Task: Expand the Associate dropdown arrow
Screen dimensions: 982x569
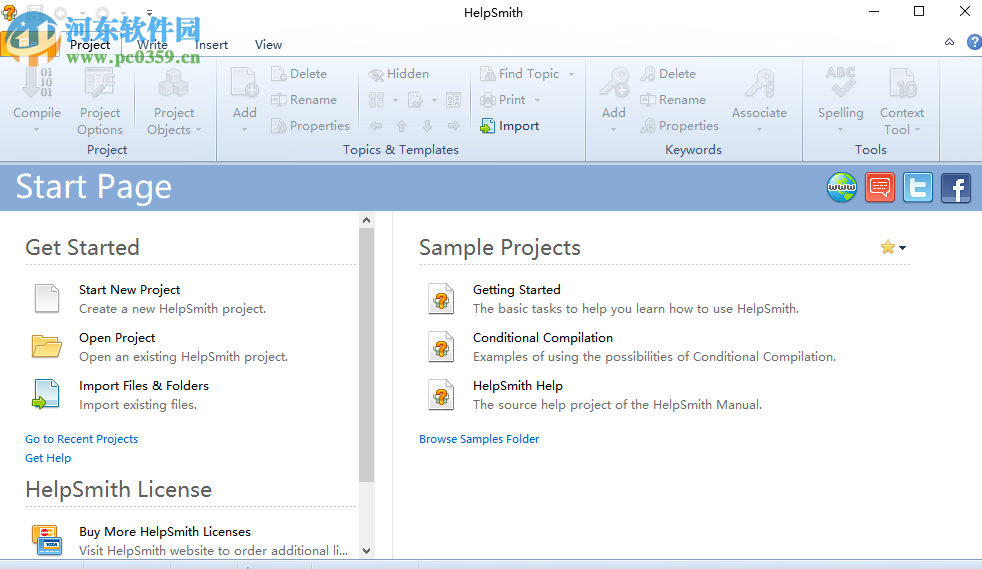Action: 759,130
